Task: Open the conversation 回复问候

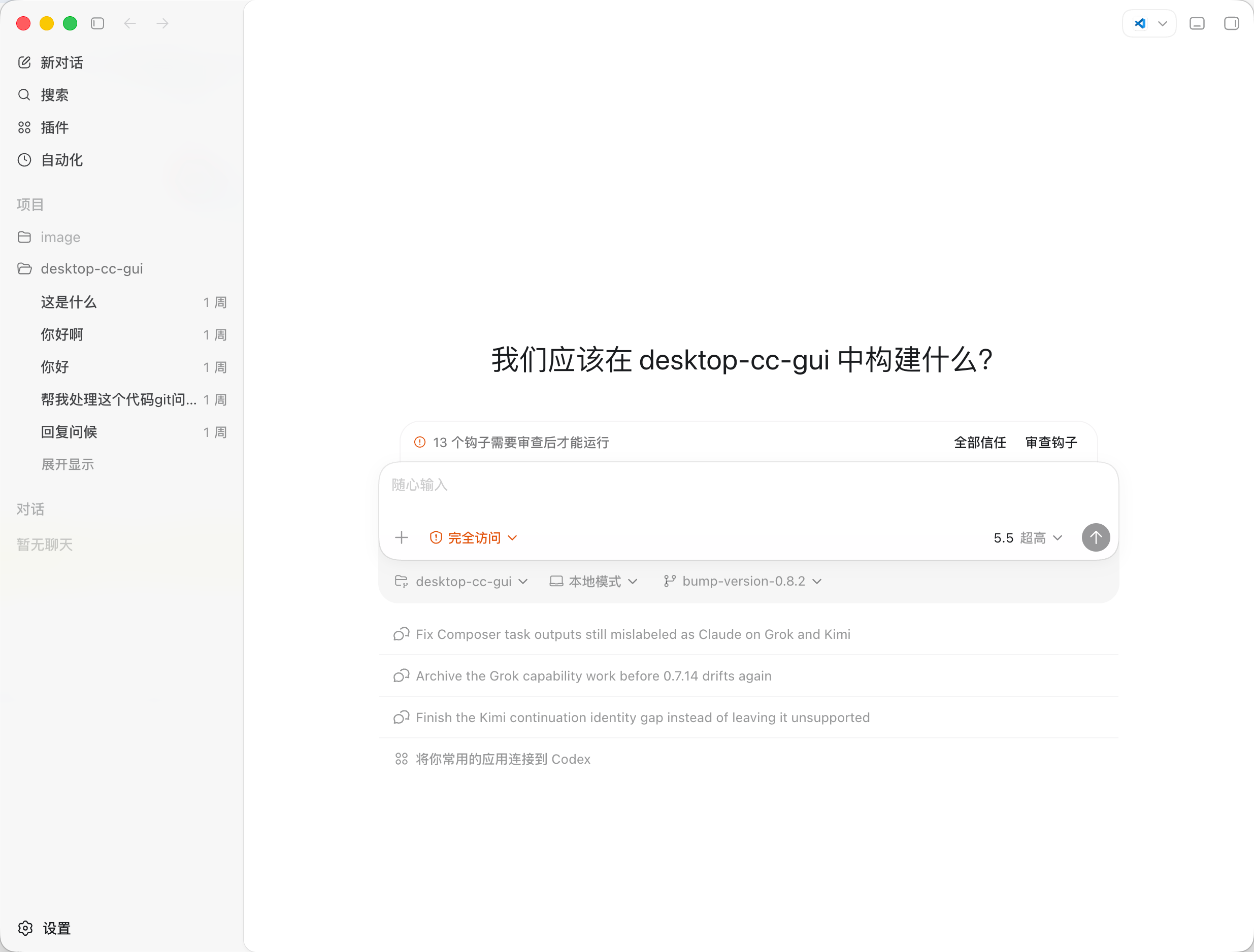Action: click(121, 432)
